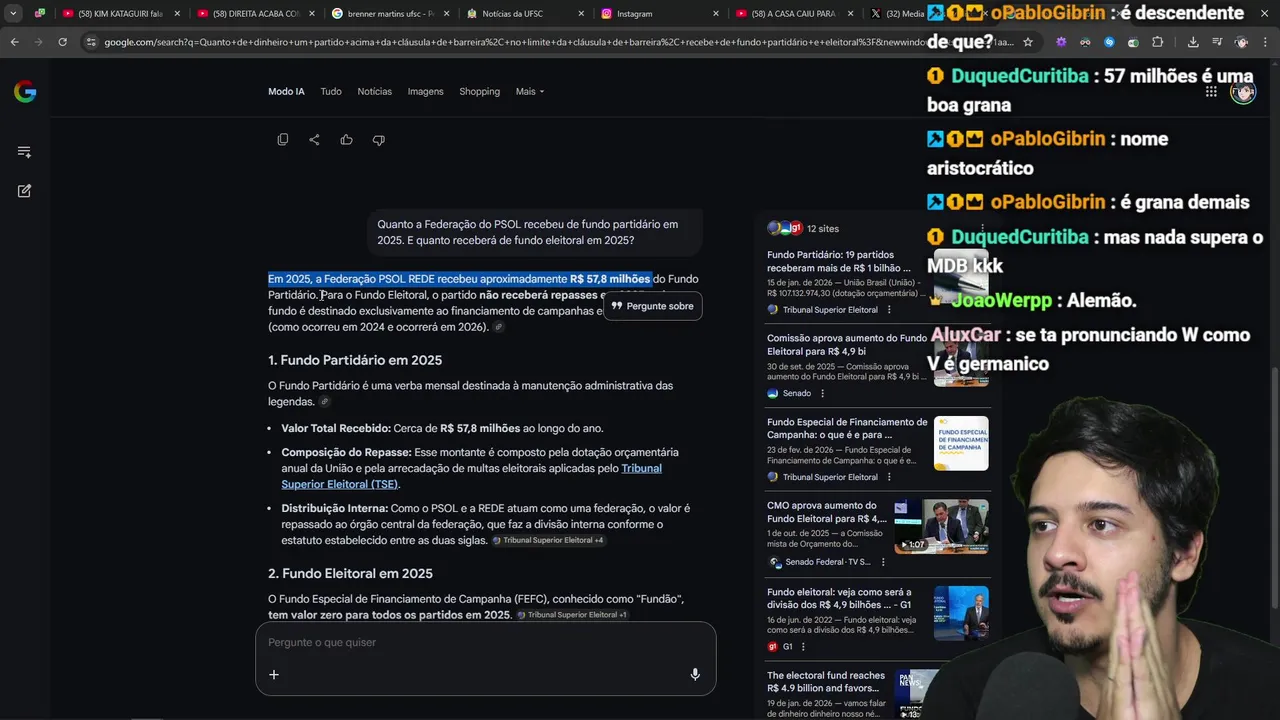The image size is (1280, 720).
Task: Bookmark this page with star icon
Action: (1028, 42)
